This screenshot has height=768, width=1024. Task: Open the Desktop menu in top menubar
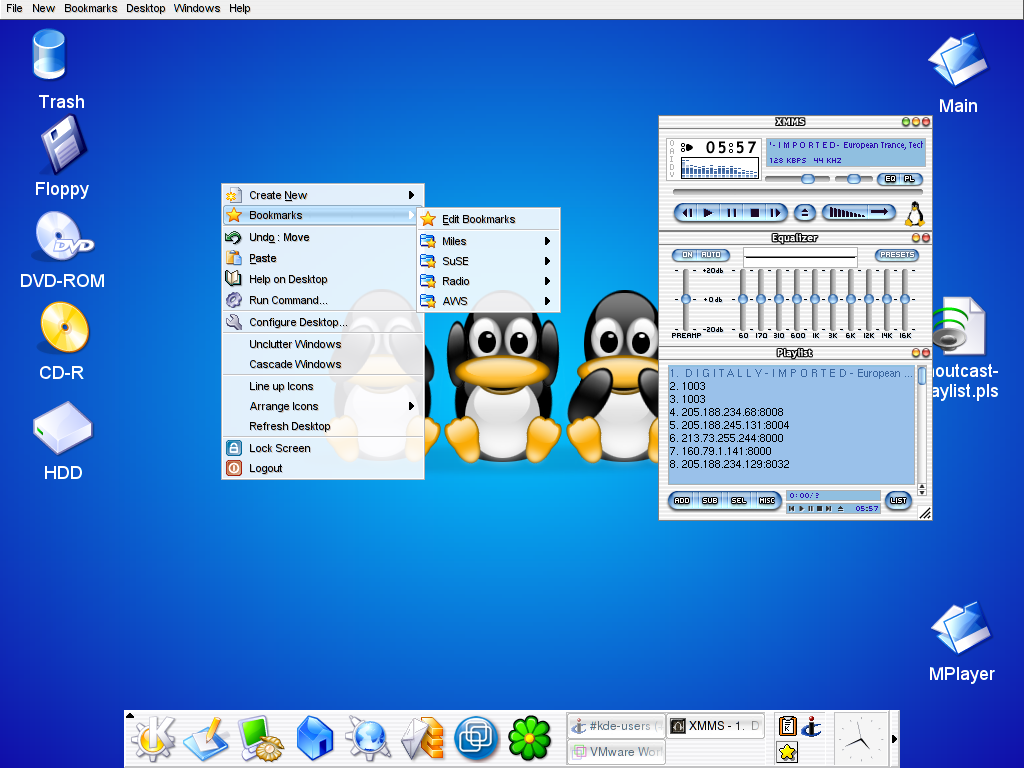(146, 8)
